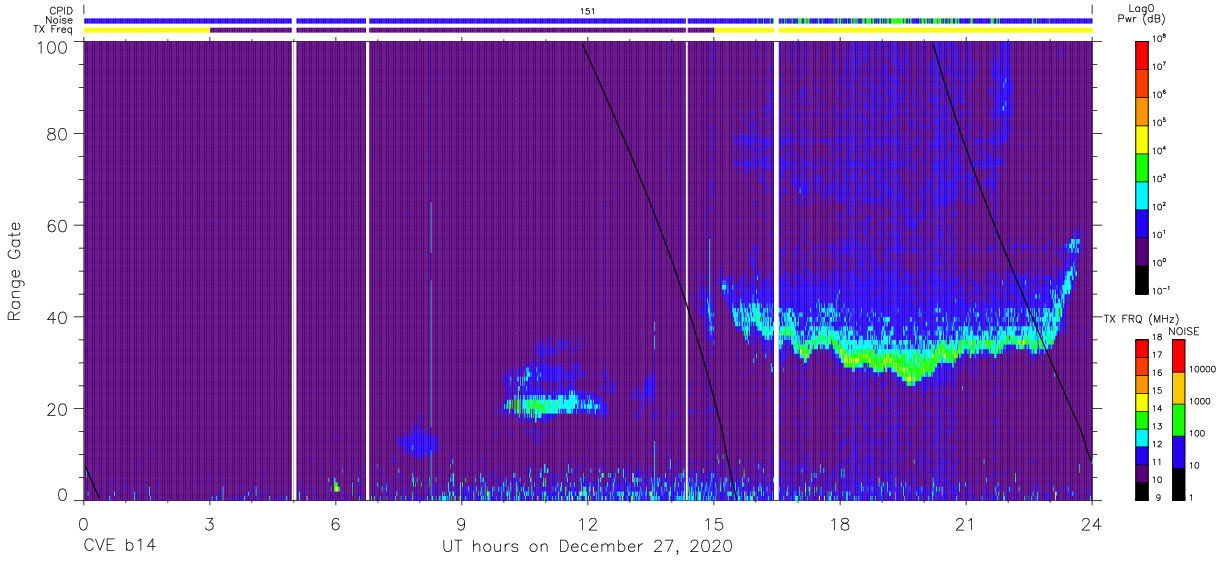The width and height of the screenshot is (1228, 567).
Task: Select x-axis tick label '12'
Action: [x=588, y=522]
